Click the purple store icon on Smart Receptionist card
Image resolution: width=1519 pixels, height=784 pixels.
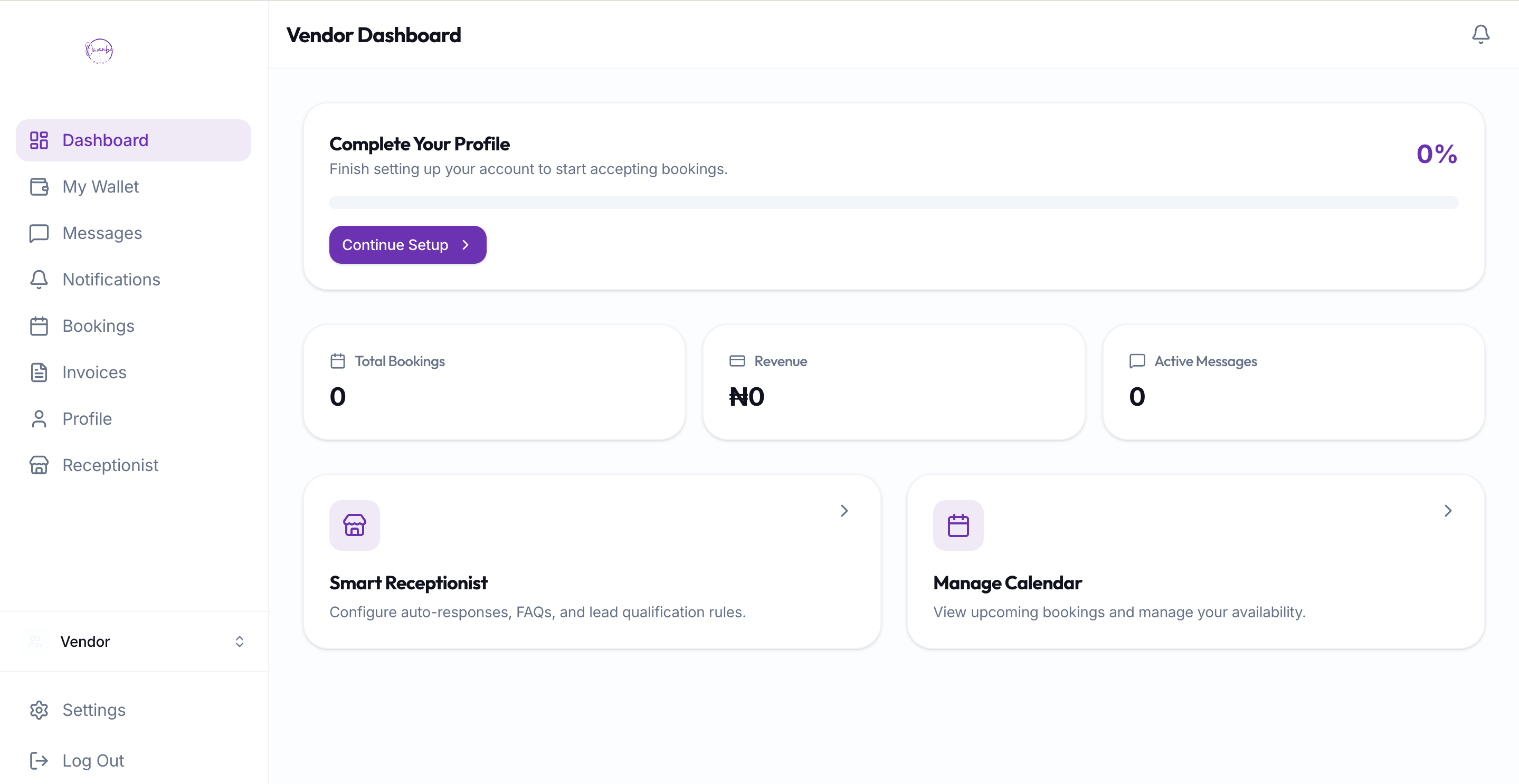(354, 525)
